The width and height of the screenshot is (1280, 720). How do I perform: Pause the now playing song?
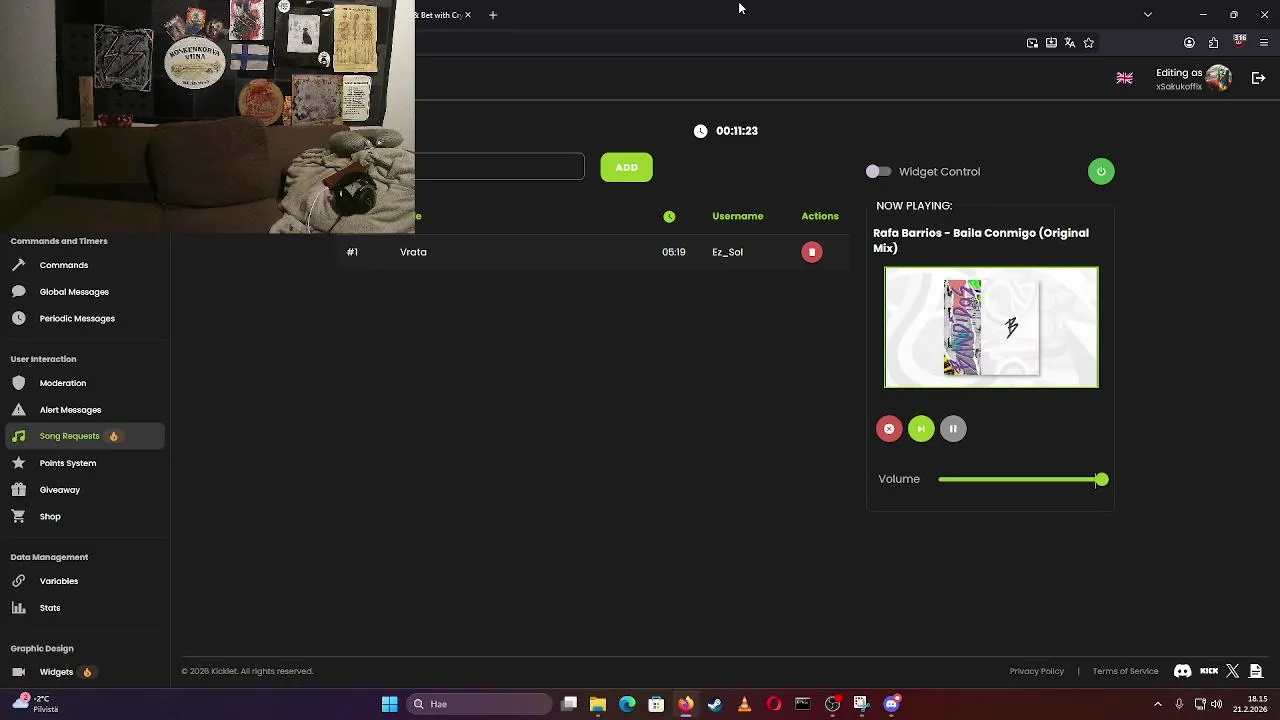pos(953,429)
